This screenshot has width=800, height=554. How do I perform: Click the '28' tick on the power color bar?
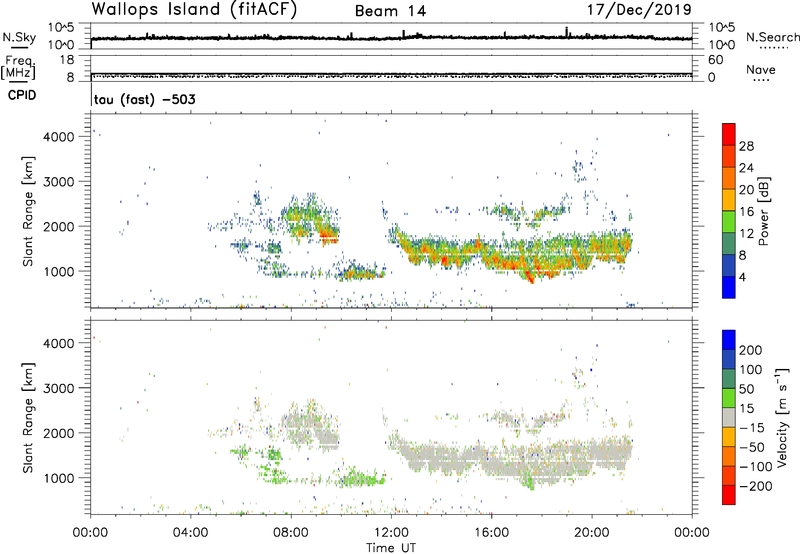click(746, 146)
